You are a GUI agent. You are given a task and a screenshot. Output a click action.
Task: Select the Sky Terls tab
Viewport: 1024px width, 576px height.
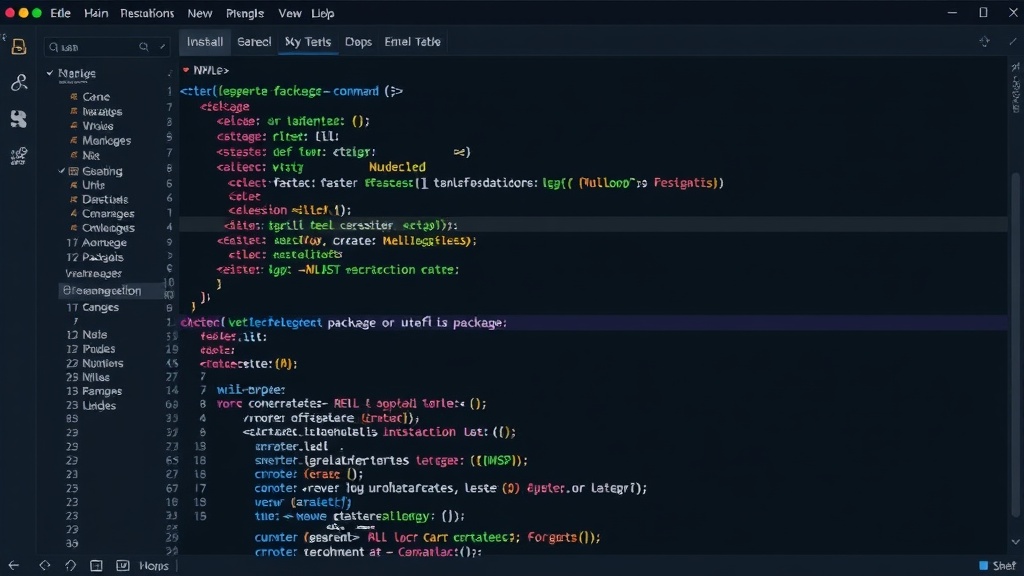point(308,42)
